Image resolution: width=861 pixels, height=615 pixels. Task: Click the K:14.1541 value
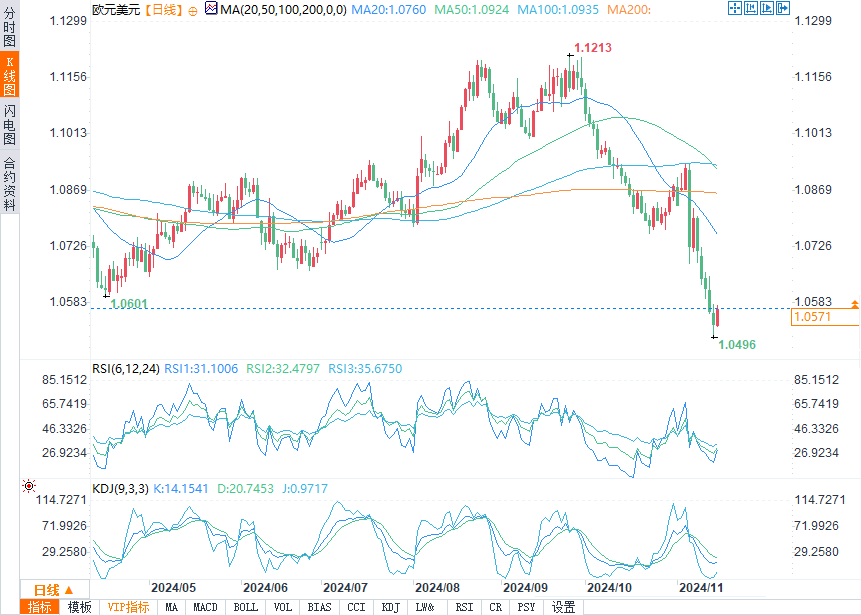click(181, 488)
